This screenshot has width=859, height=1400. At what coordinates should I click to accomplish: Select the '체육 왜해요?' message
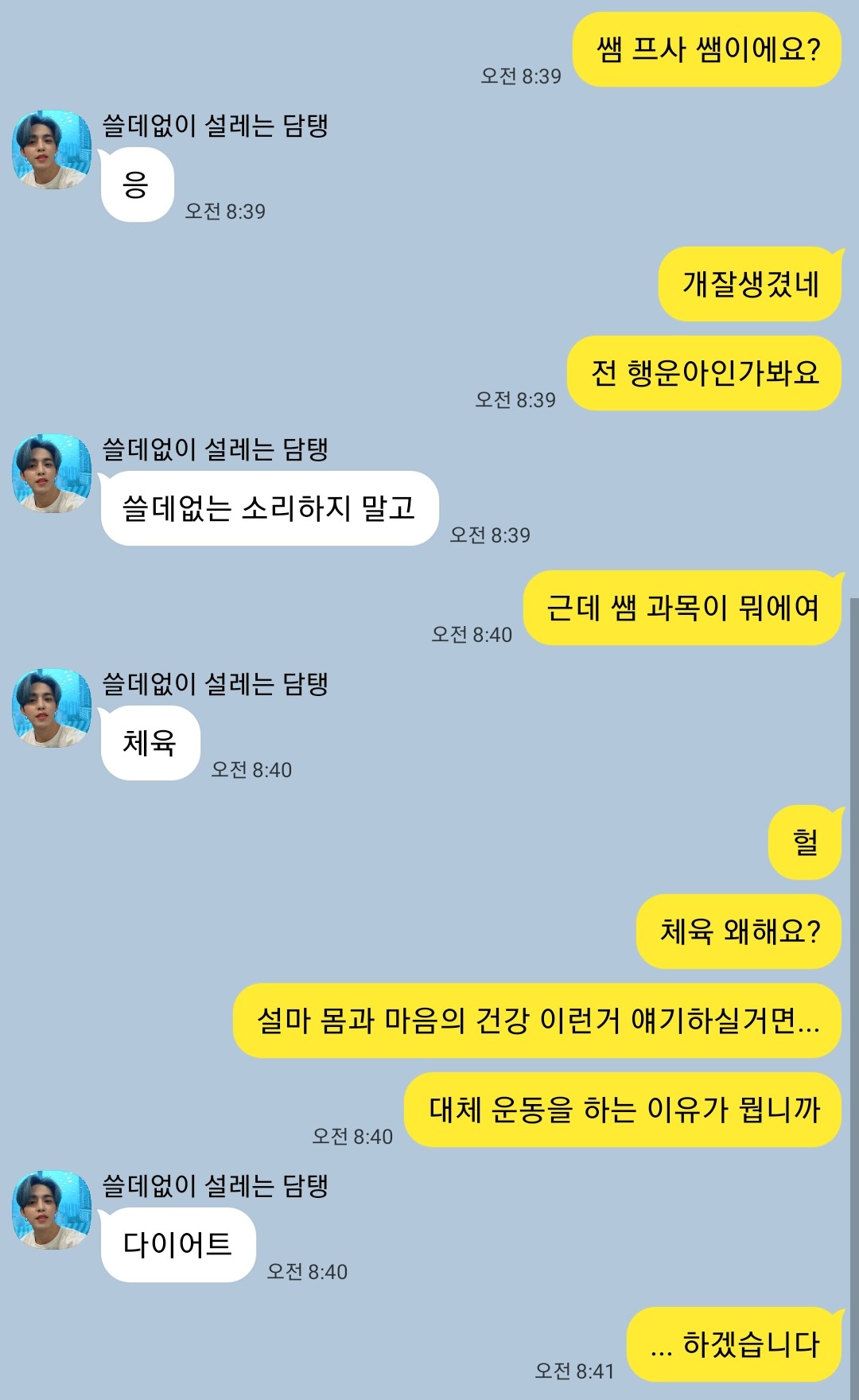click(739, 931)
